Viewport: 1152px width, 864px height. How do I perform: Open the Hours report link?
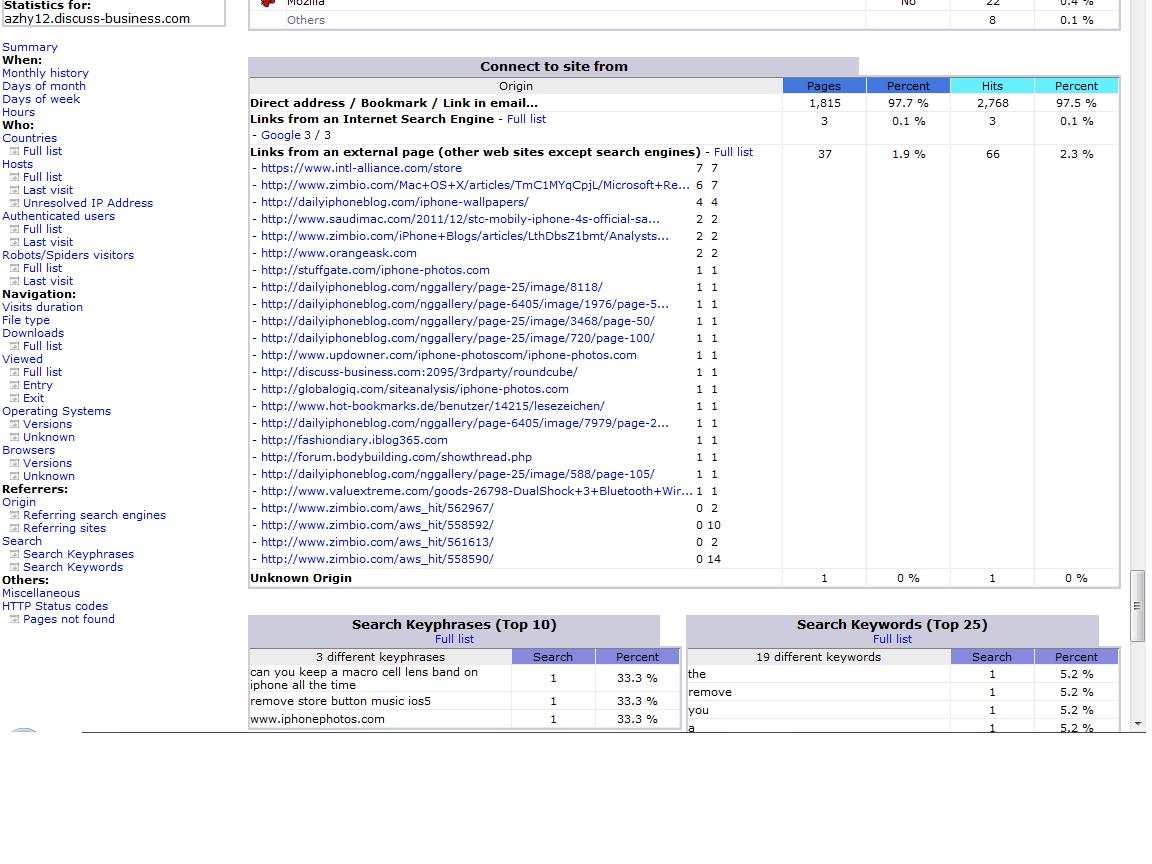18,112
